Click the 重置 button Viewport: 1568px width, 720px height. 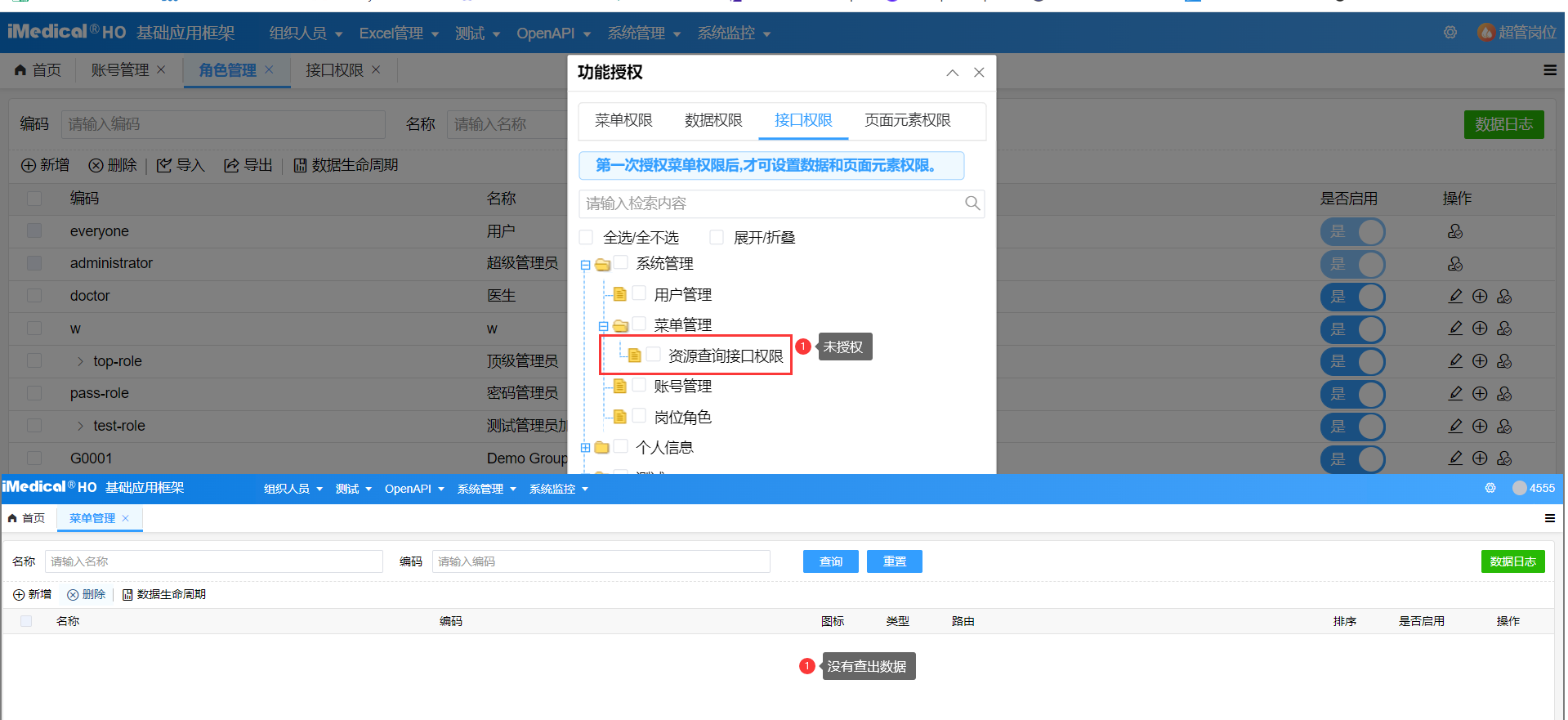[x=895, y=561]
